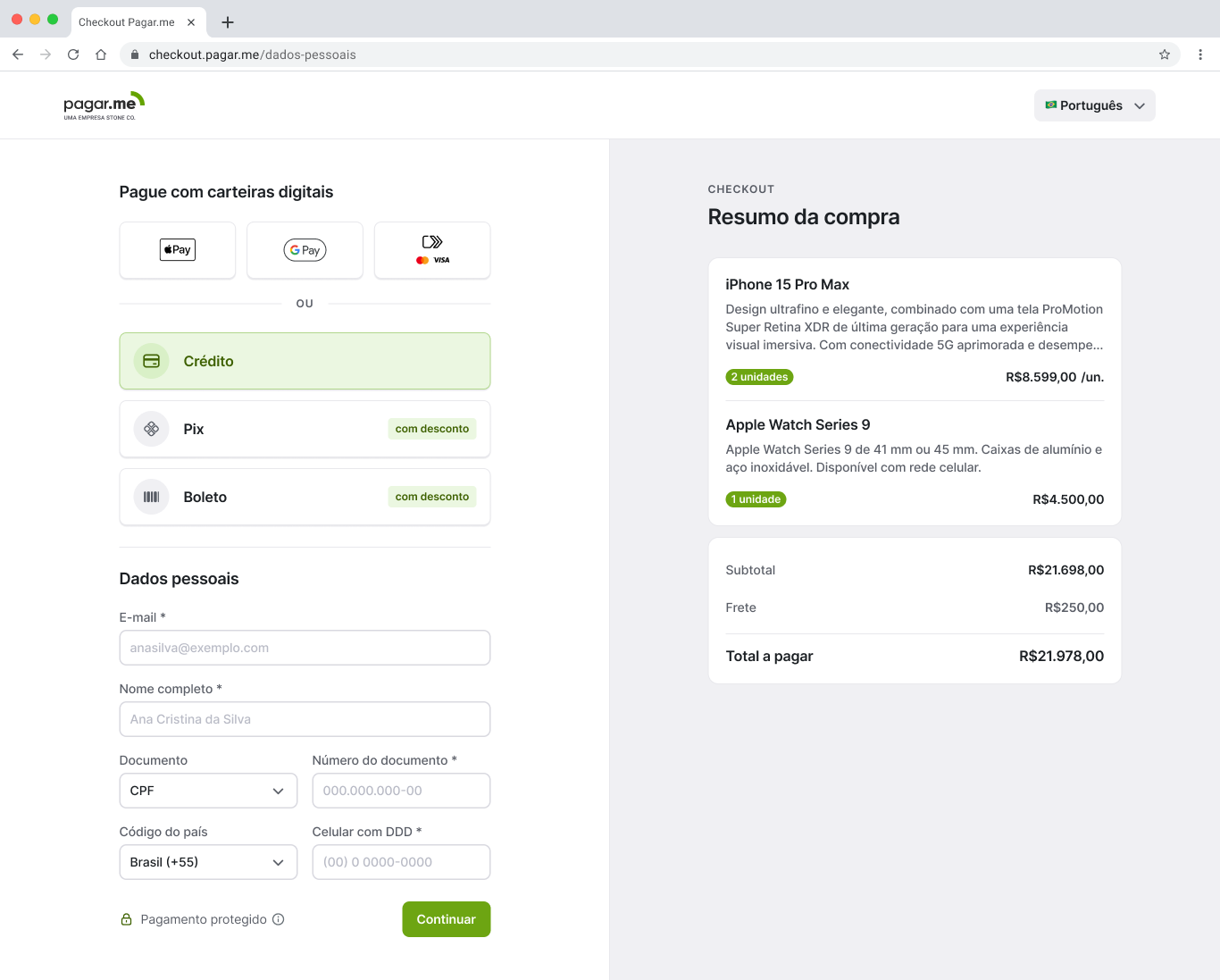Go back in browser history
Image resolution: width=1220 pixels, height=980 pixels.
[18, 54]
